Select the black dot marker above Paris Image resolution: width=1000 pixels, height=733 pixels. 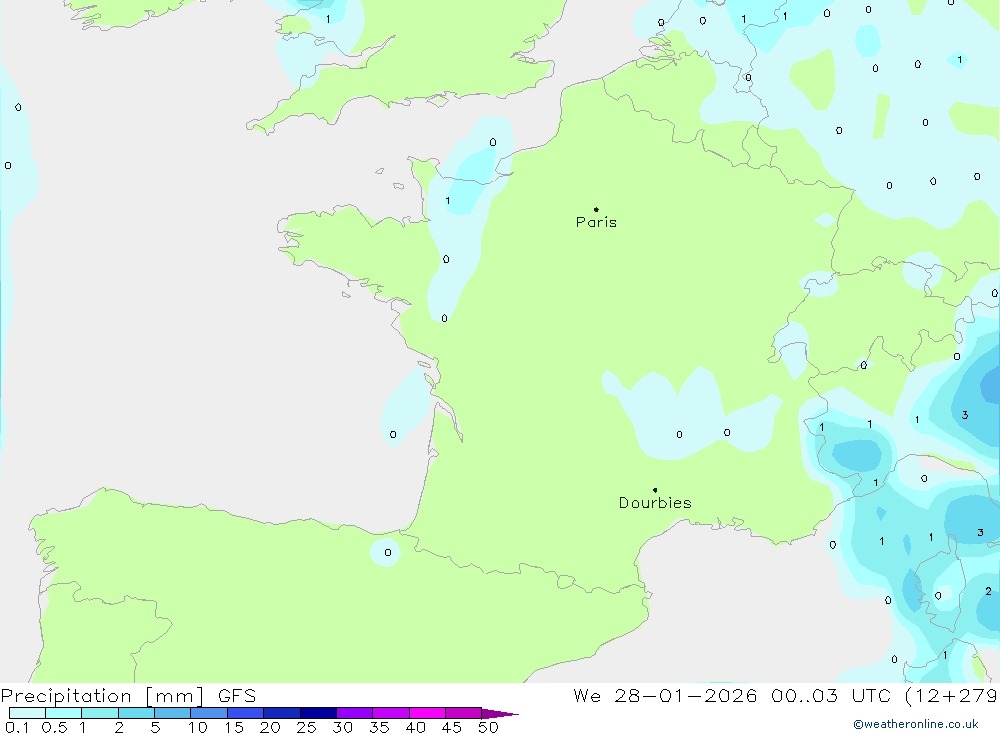click(x=596, y=209)
